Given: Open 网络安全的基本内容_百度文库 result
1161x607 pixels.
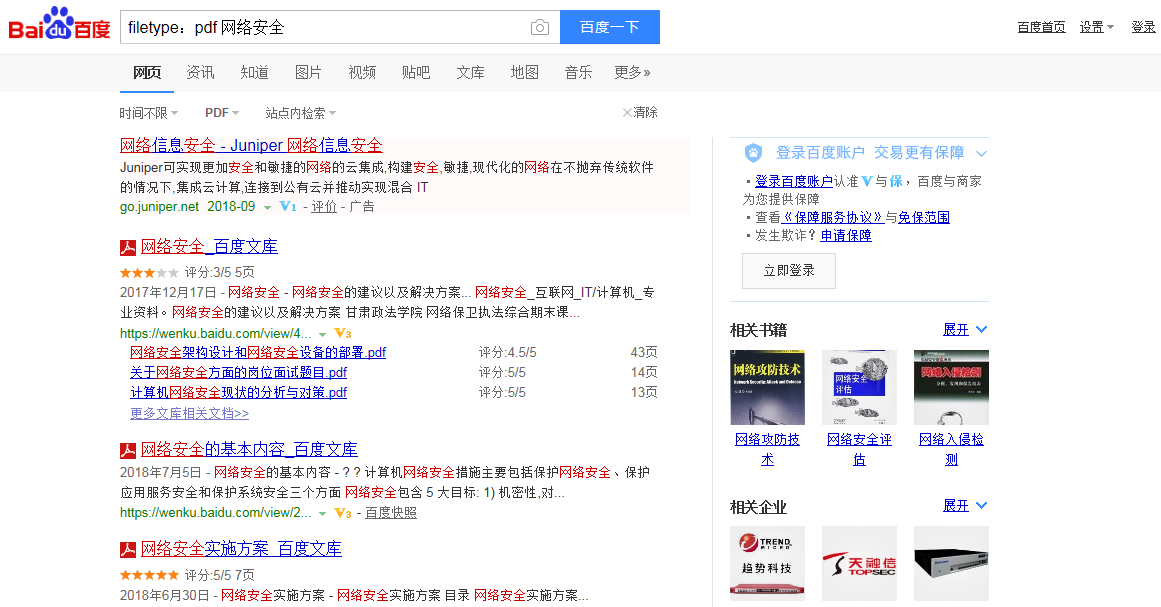Looking at the screenshot, I should [x=250, y=449].
